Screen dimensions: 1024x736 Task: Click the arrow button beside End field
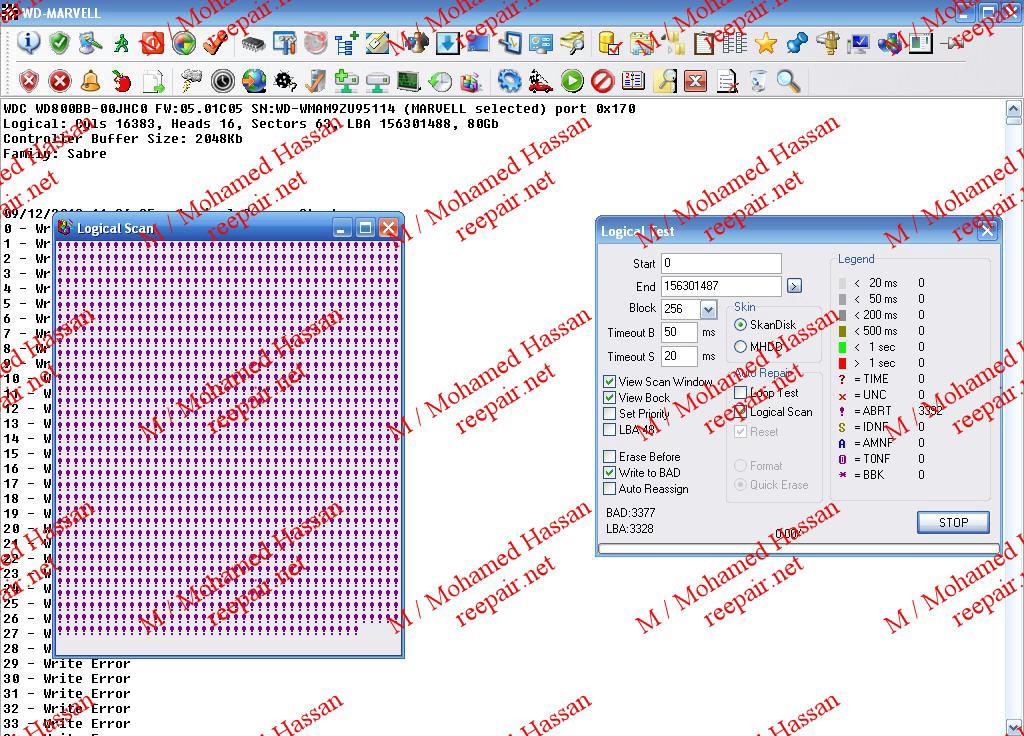(x=794, y=286)
